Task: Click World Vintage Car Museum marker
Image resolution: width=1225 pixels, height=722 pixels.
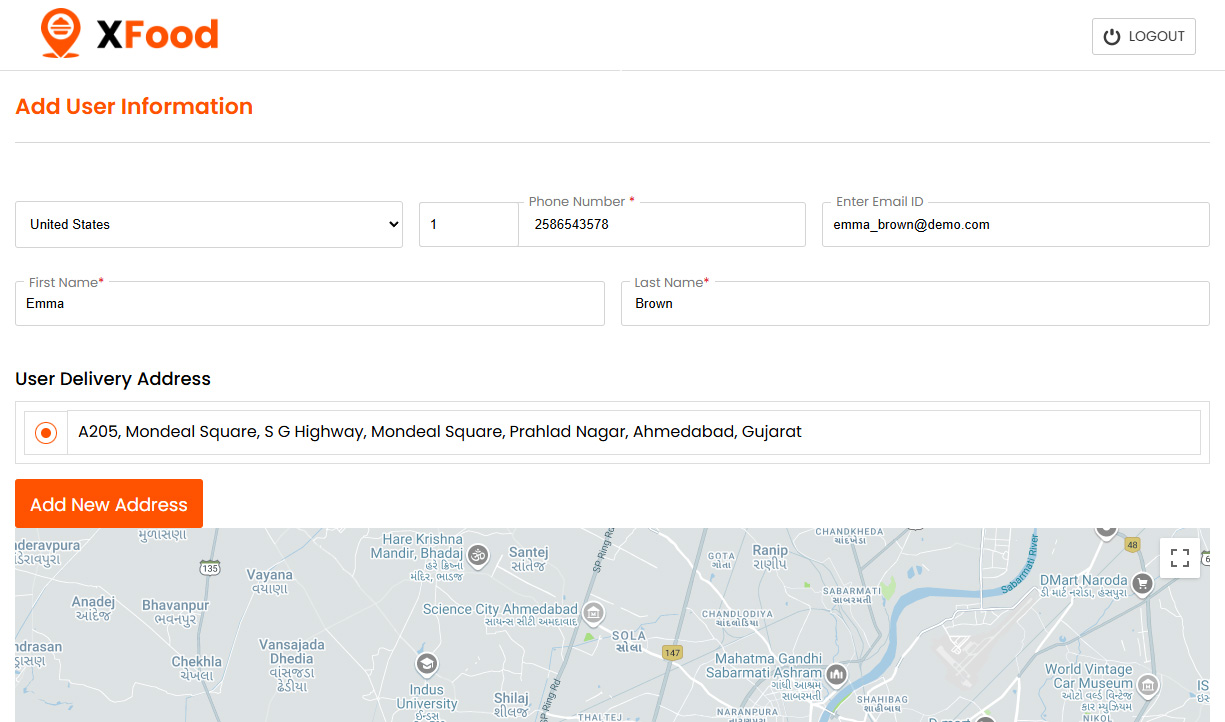Action: (1149, 685)
